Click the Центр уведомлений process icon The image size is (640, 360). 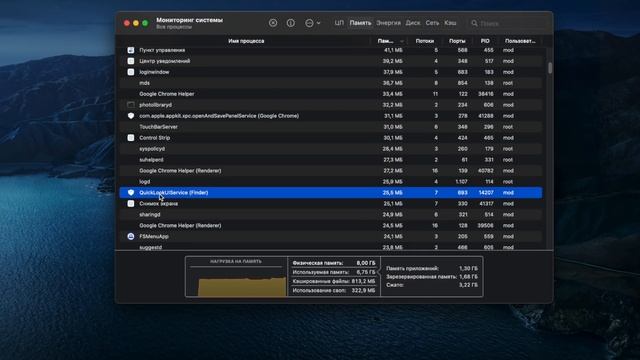[x=131, y=61]
